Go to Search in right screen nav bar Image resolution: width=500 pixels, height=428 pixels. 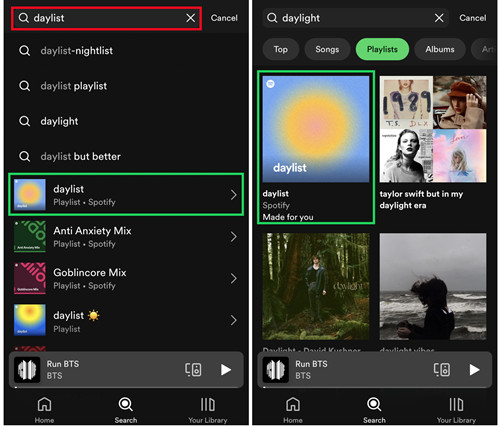(x=374, y=410)
